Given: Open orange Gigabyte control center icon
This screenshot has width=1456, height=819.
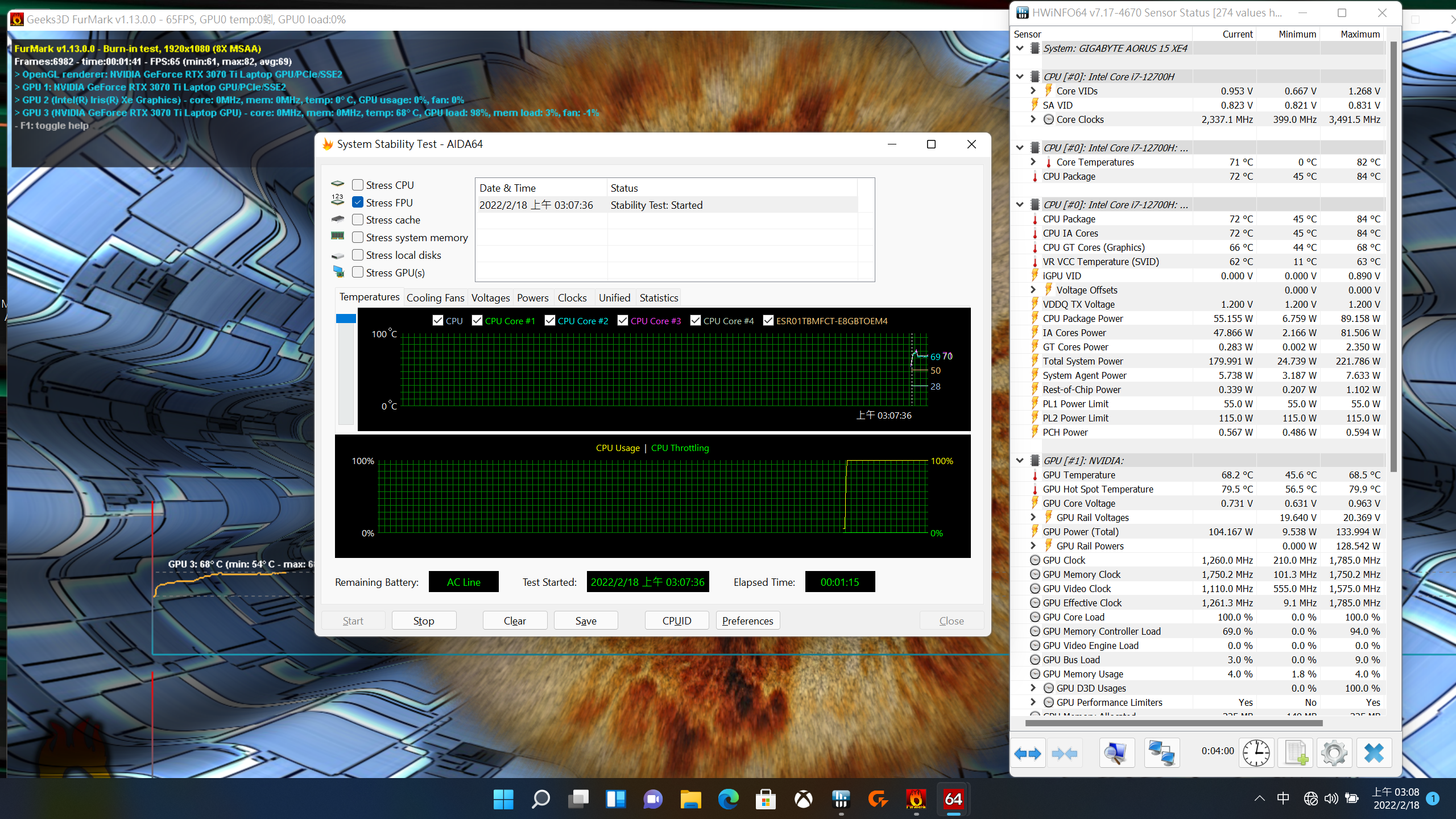Looking at the screenshot, I should (x=879, y=799).
